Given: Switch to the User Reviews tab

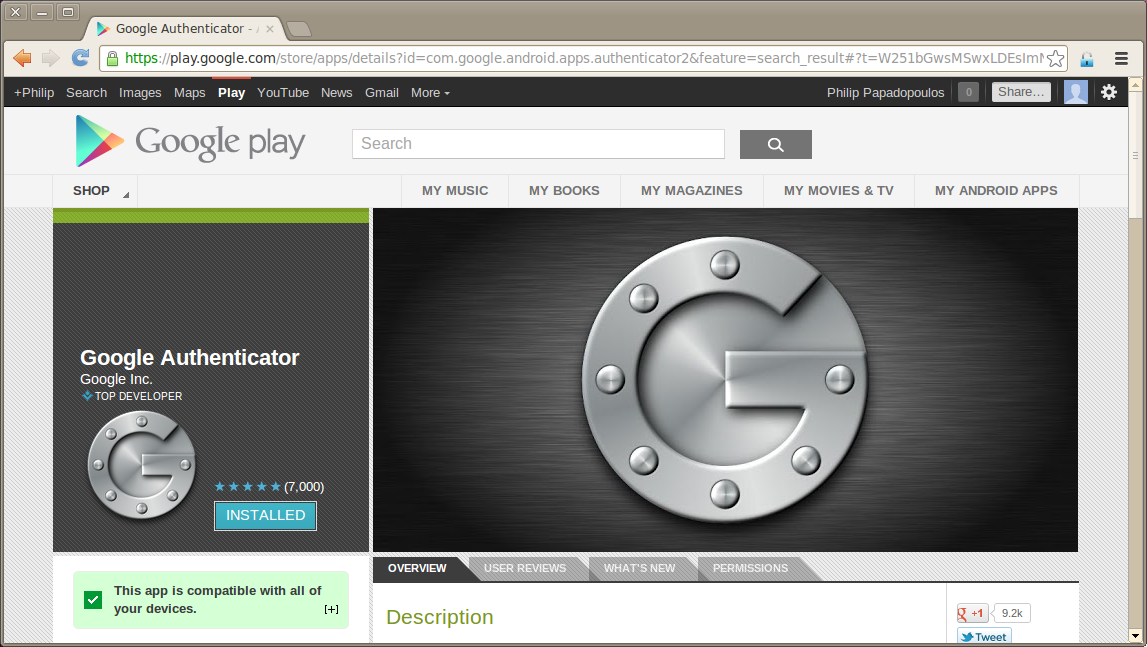Looking at the screenshot, I should 524,568.
